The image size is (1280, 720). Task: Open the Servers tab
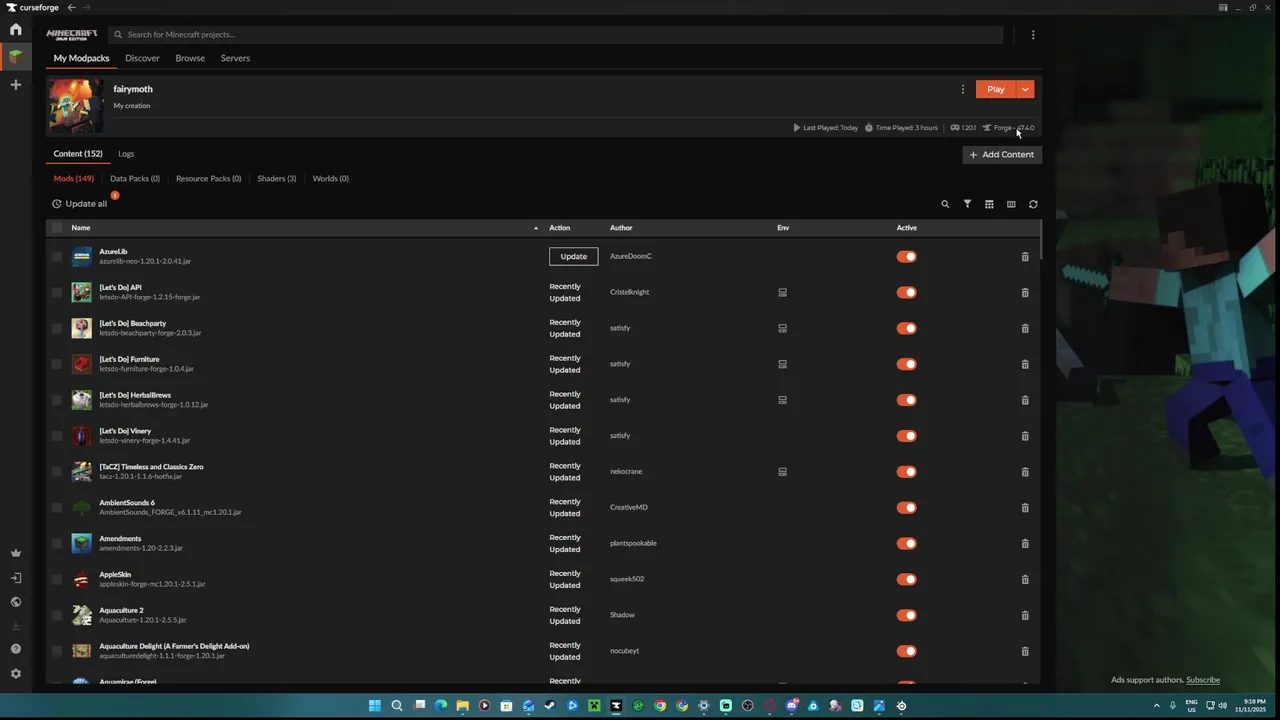pyautogui.click(x=235, y=58)
